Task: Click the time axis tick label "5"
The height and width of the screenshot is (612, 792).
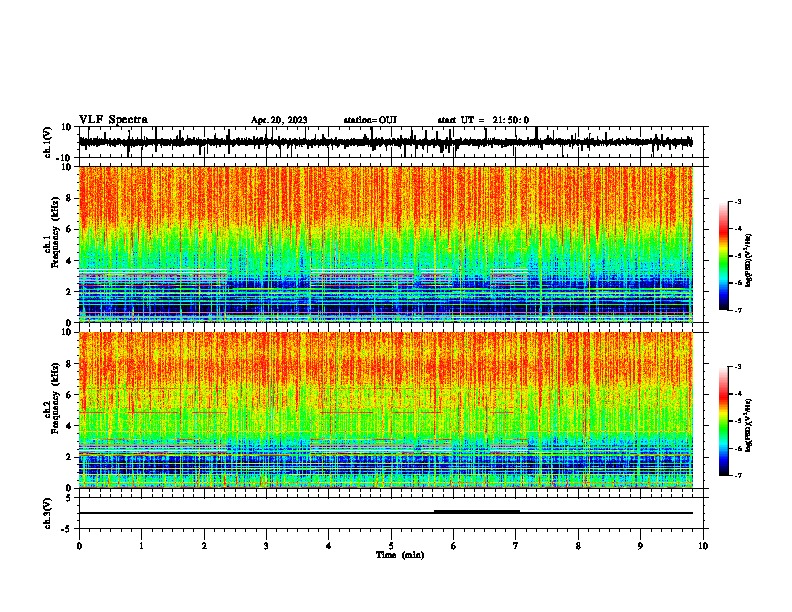Action: pyautogui.click(x=391, y=546)
